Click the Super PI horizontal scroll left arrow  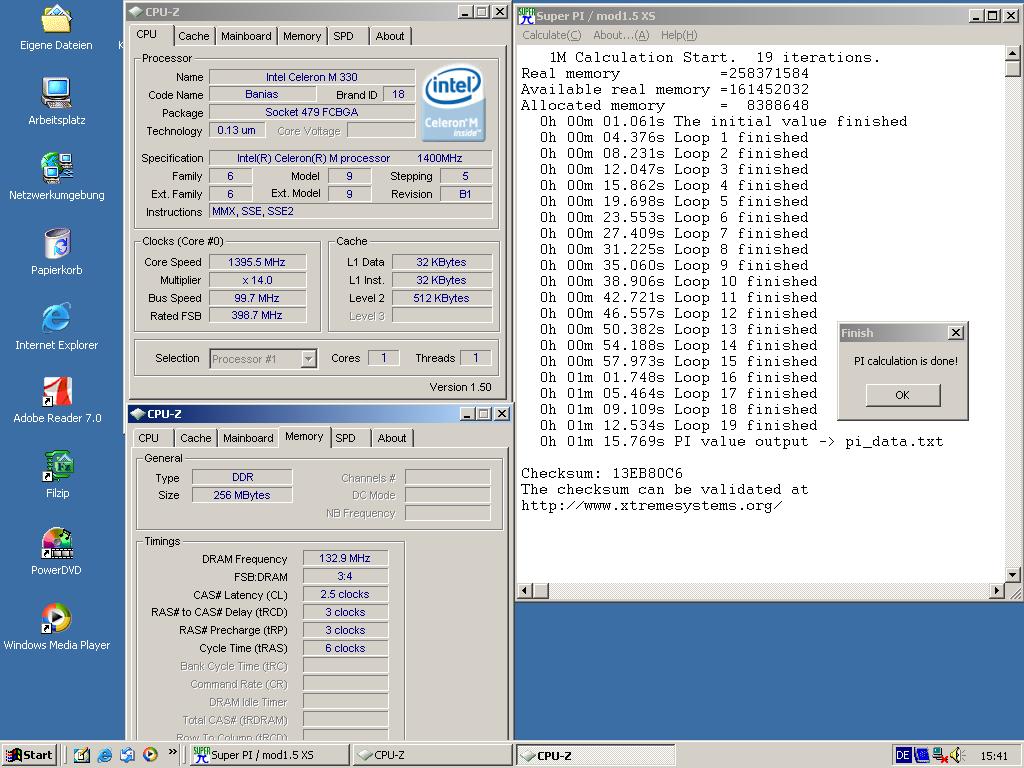coord(524,591)
